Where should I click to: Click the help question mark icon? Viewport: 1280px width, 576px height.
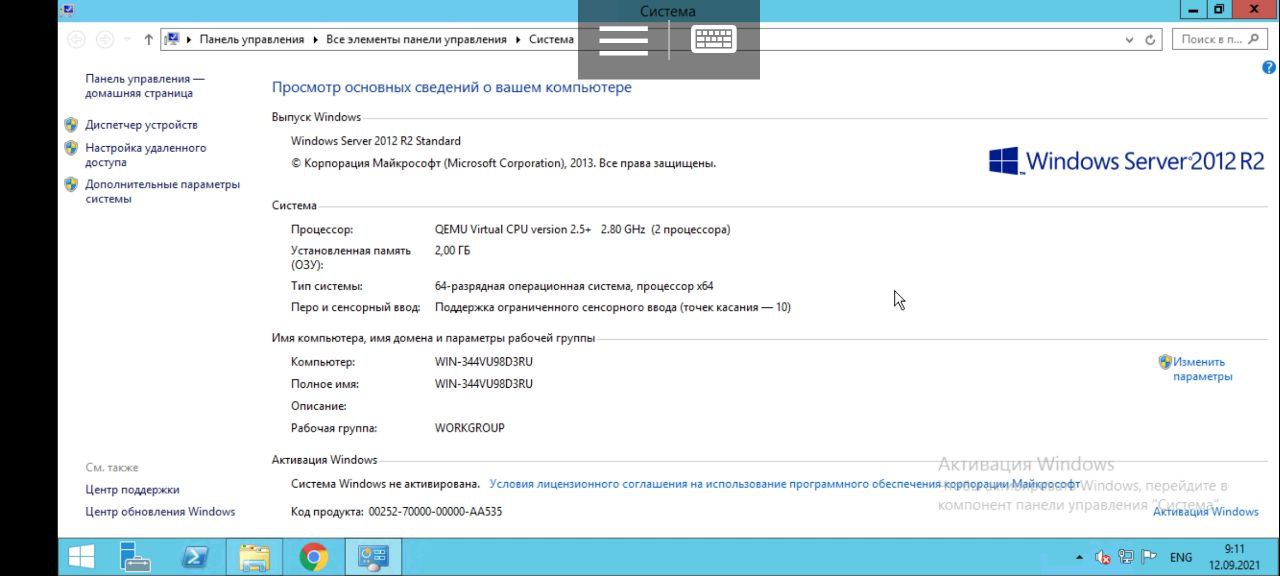click(1270, 68)
